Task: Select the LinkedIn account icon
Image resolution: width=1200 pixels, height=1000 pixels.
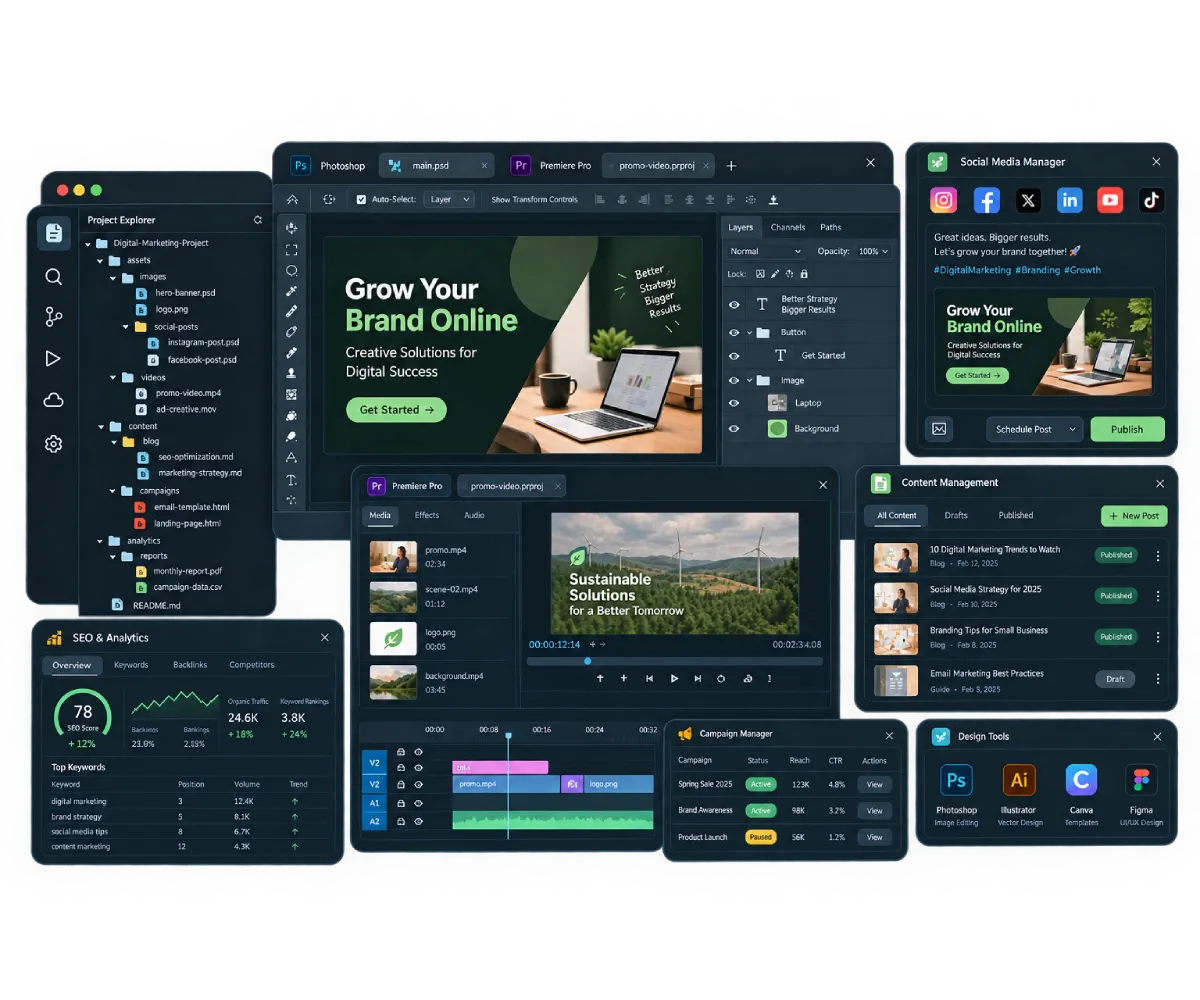Action: [x=1070, y=200]
